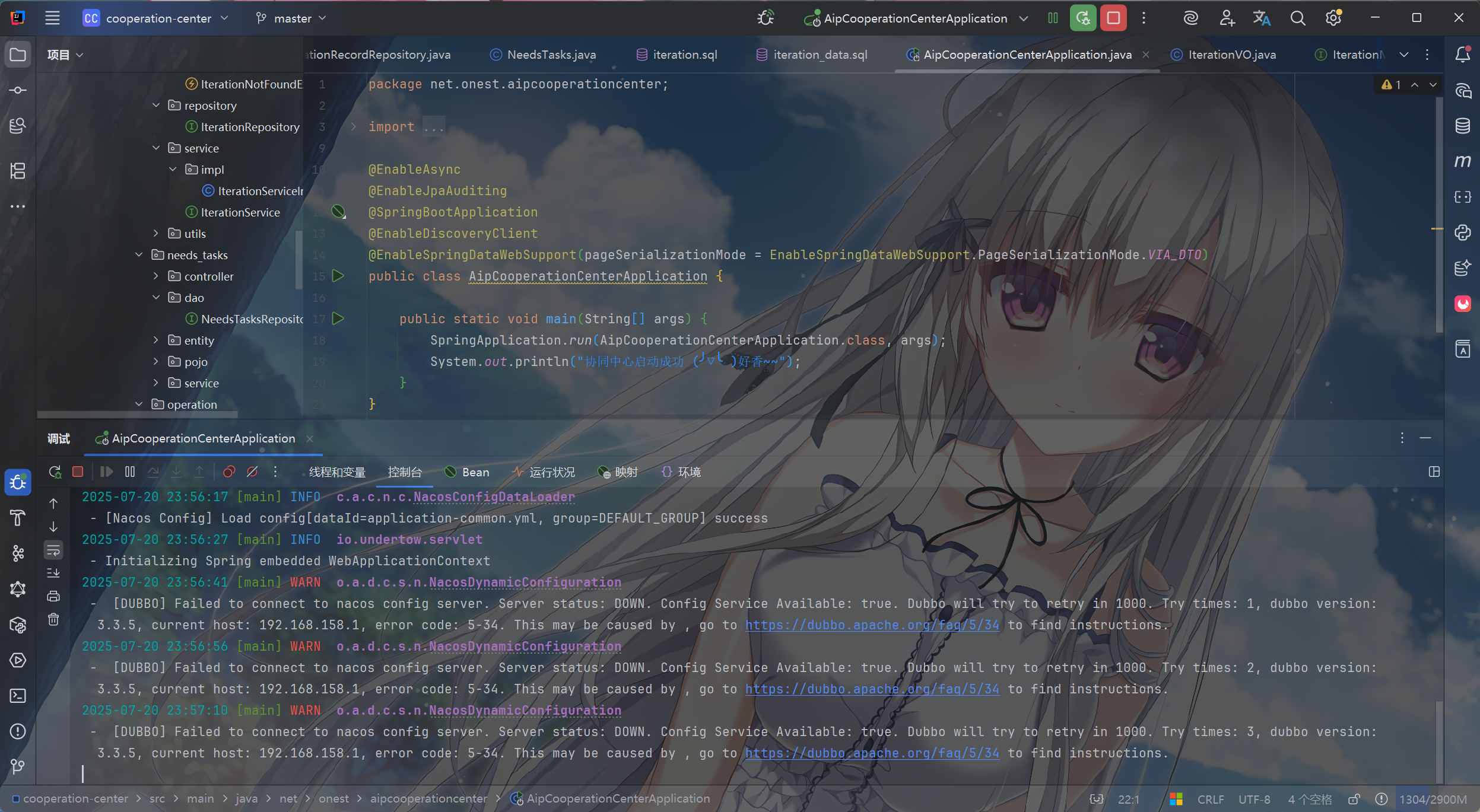
Task: Open the Search Everywhere magnifier icon
Action: pyautogui.click(x=1298, y=18)
